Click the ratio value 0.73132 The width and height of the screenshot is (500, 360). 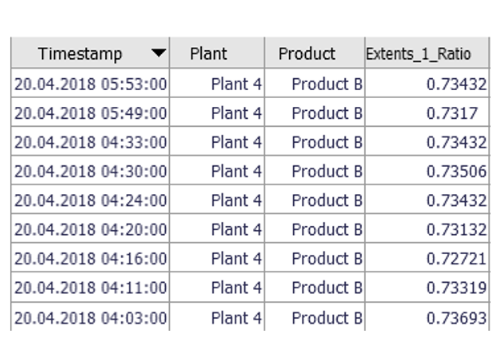(456, 229)
